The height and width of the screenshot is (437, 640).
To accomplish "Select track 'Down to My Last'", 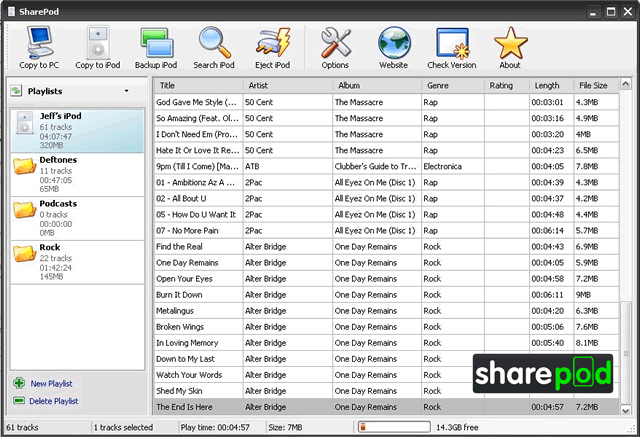I will (x=185, y=359).
